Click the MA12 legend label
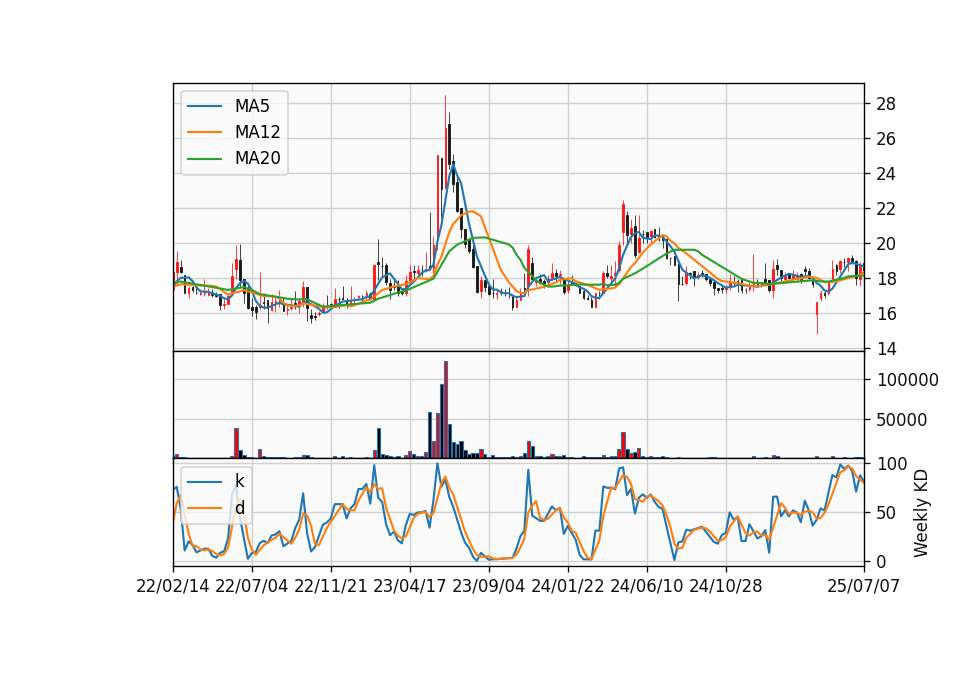The height and width of the screenshot is (690, 960). [x=257, y=132]
